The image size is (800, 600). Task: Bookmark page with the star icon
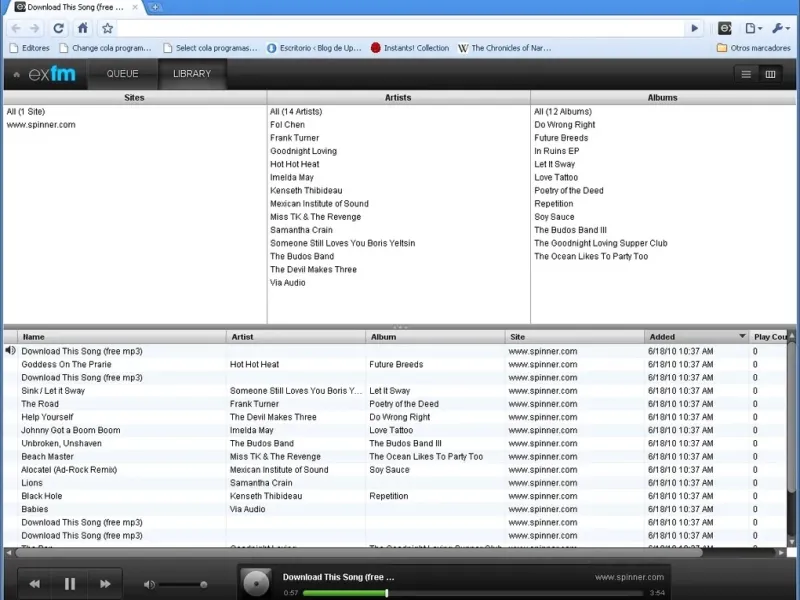(x=107, y=28)
